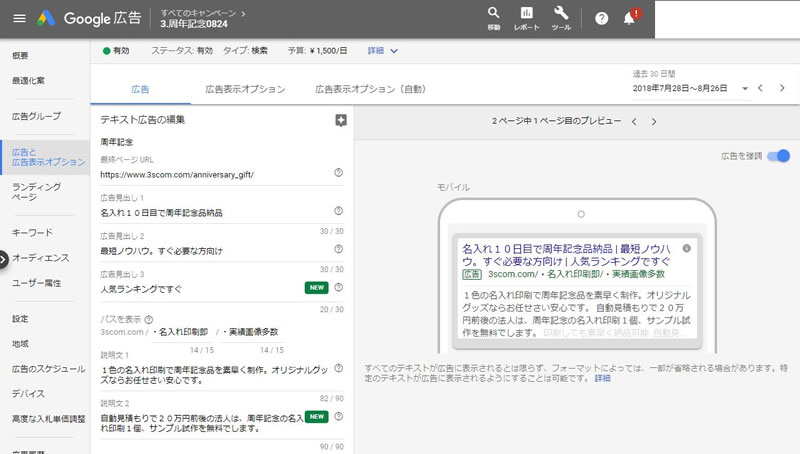Toggle the 広告を強調 switch
Viewport: 800px width, 454px height.
[778, 156]
